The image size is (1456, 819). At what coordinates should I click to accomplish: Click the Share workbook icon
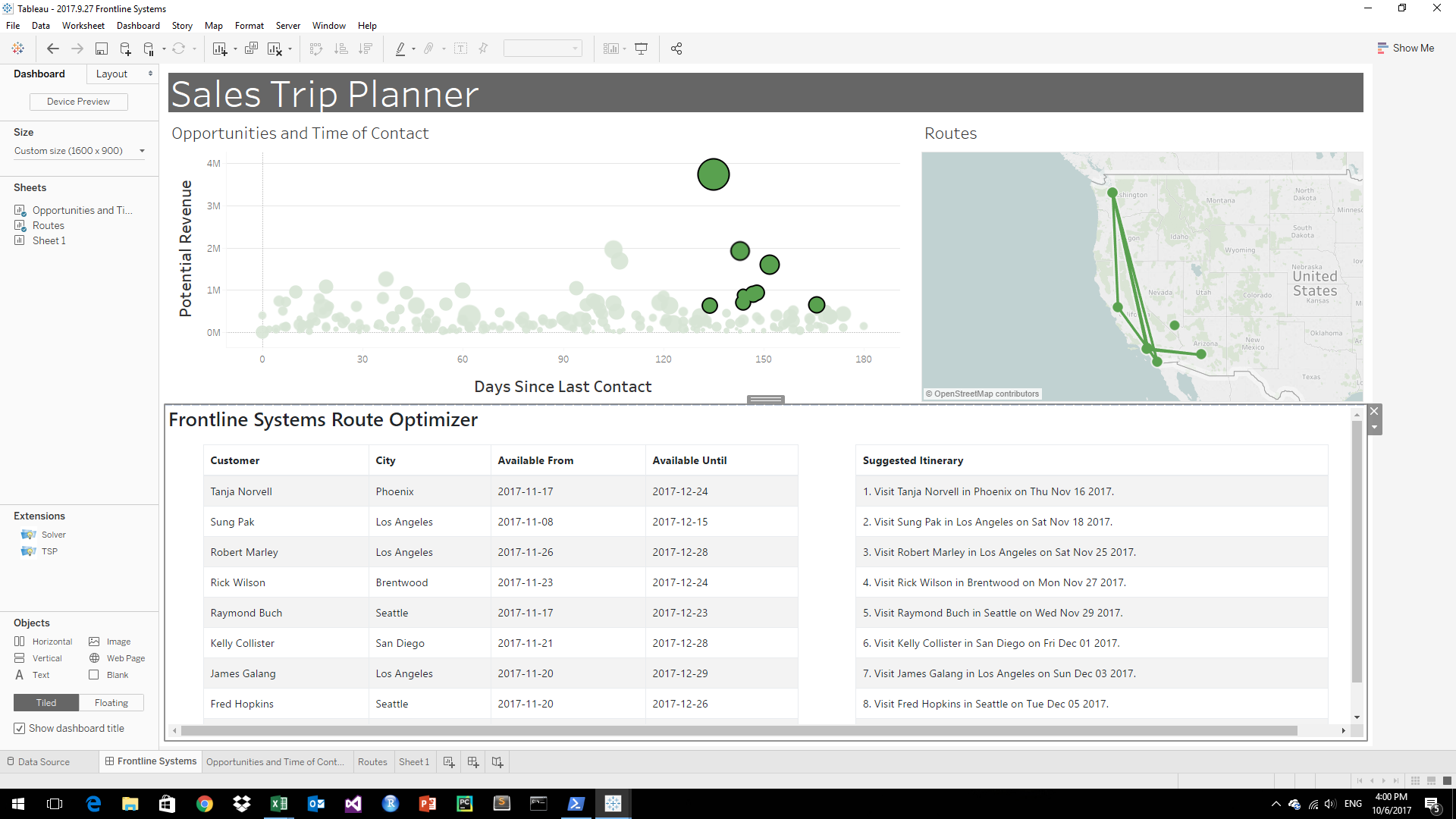tap(676, 49)
